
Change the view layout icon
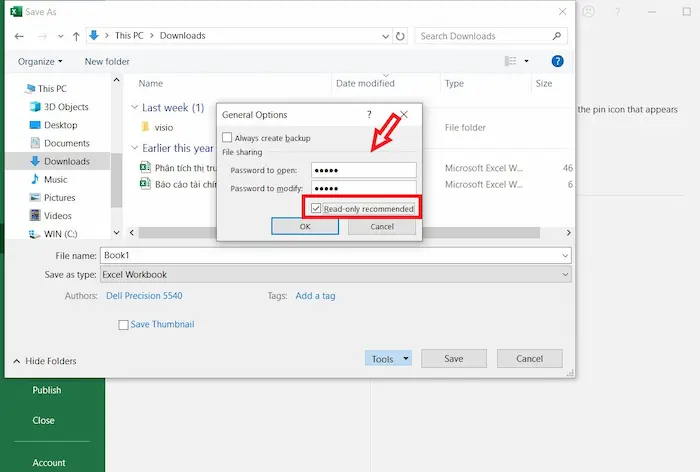pyautogui.click(x=510, y=61)
